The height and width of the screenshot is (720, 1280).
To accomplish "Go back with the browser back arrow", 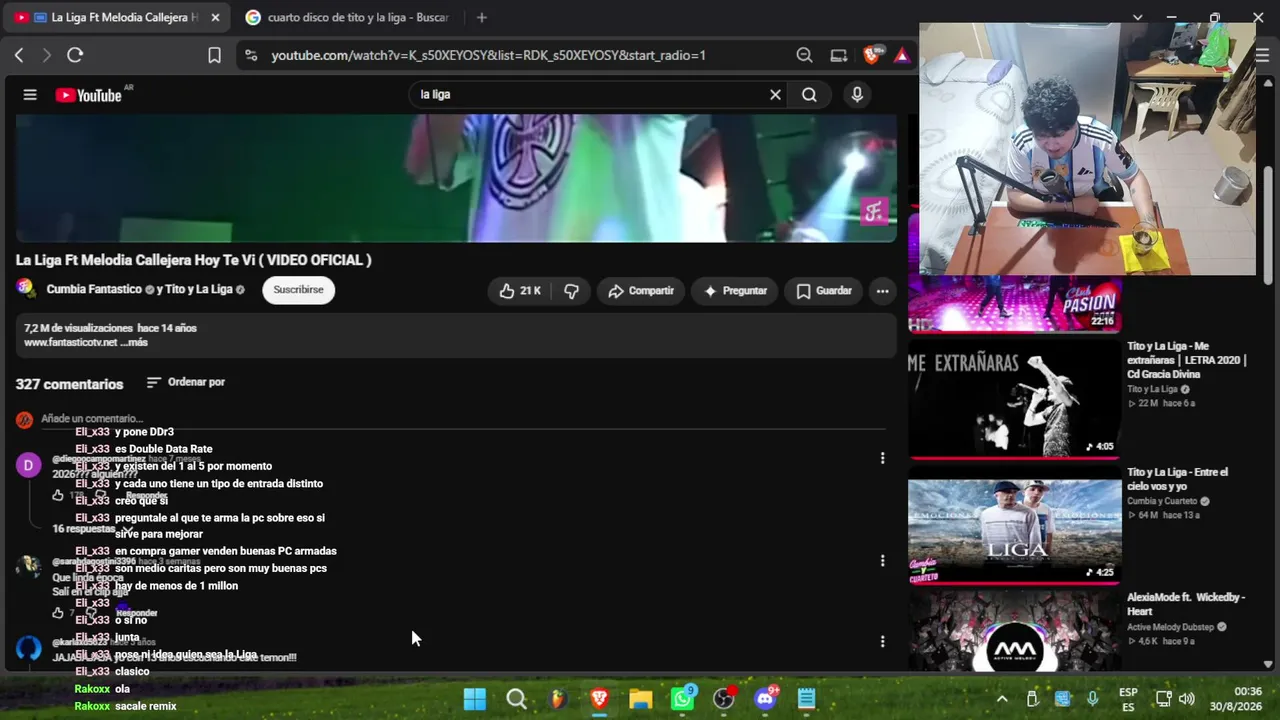I will point(19,55).
